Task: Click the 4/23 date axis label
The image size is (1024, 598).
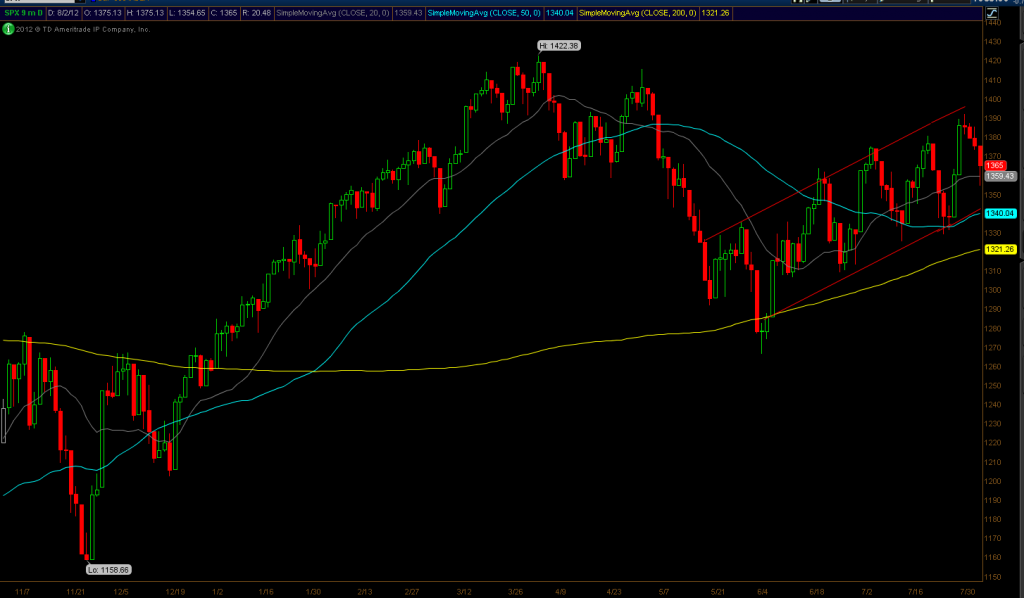Action: 614,591
